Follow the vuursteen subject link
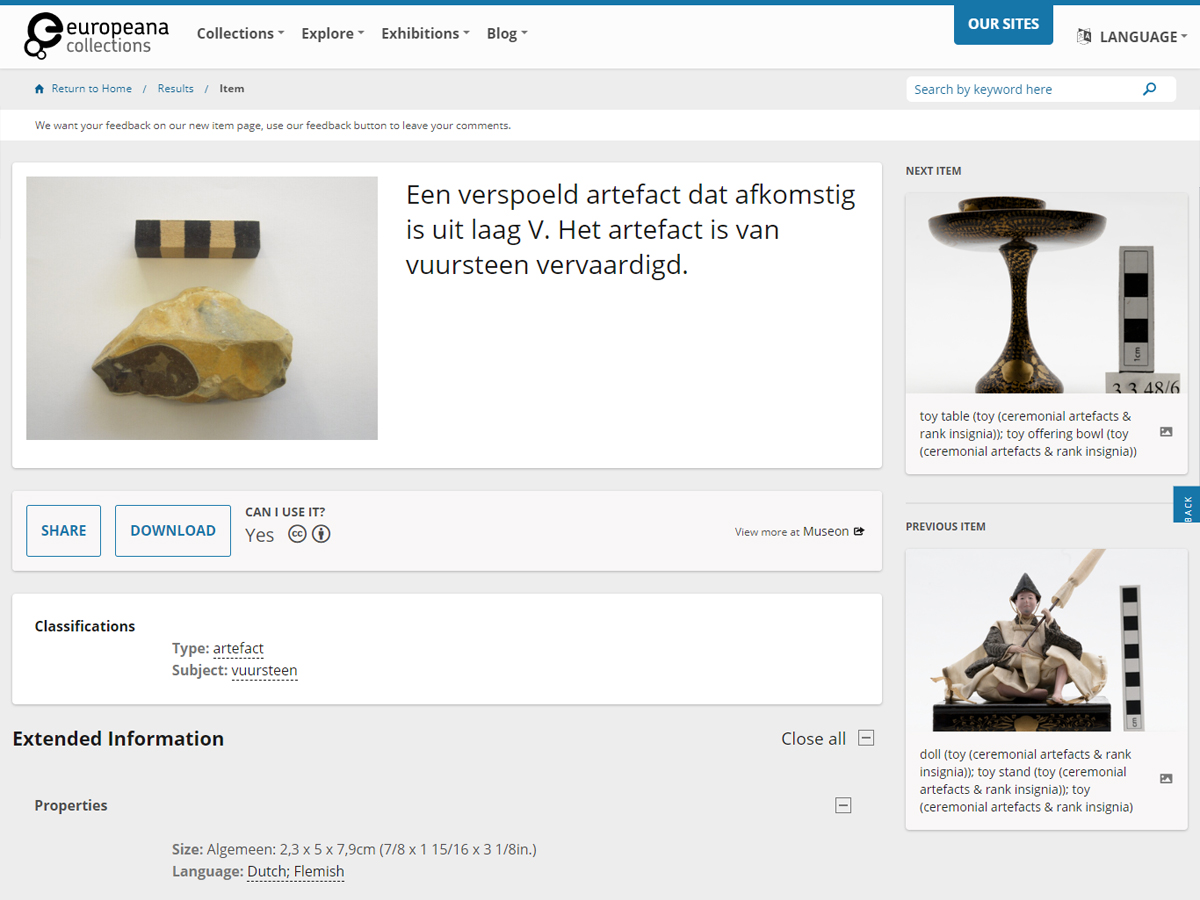The width and height of the screenshot is (1200, 900). [264, 670]
